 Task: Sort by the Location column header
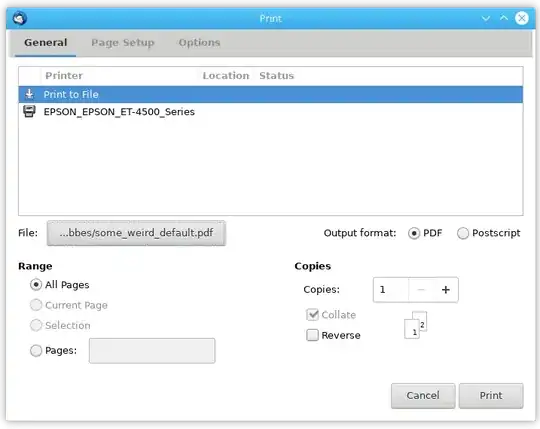(x=226, y=76)
